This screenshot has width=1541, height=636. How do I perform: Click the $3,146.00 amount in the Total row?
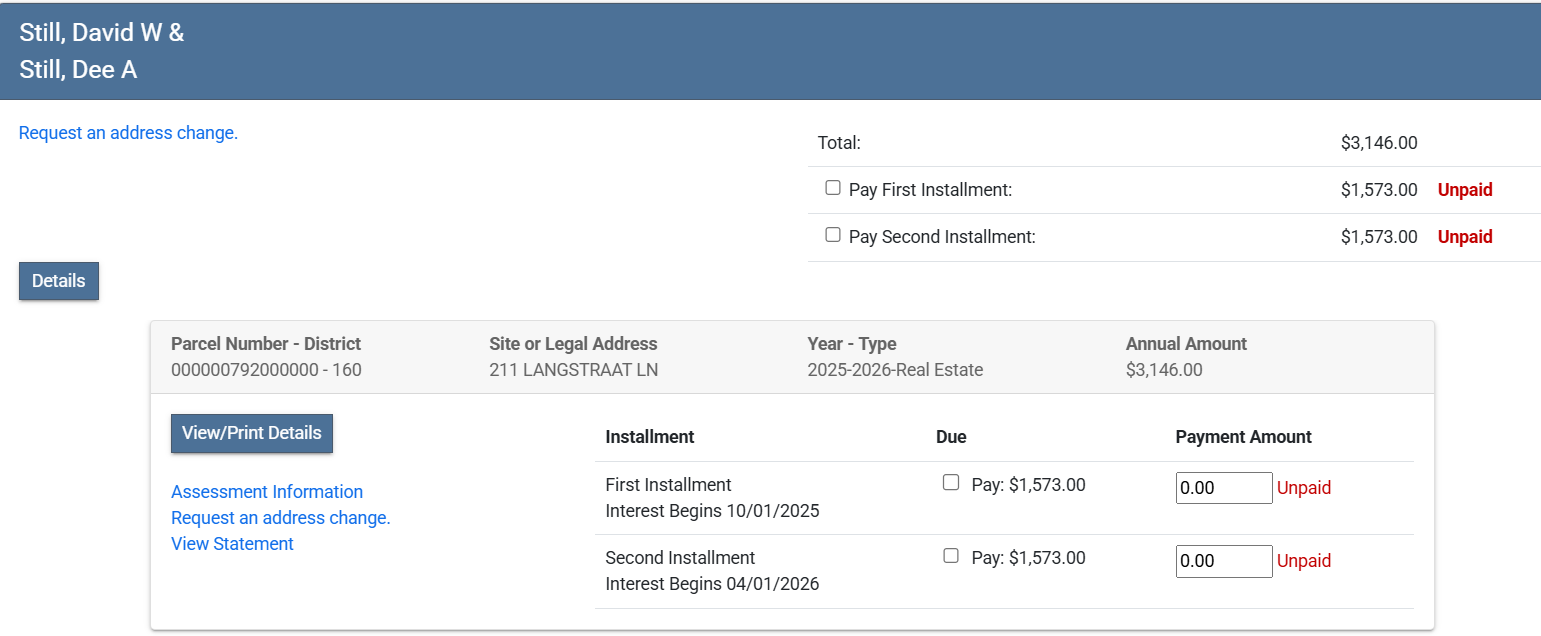(x=1378, y=143)
